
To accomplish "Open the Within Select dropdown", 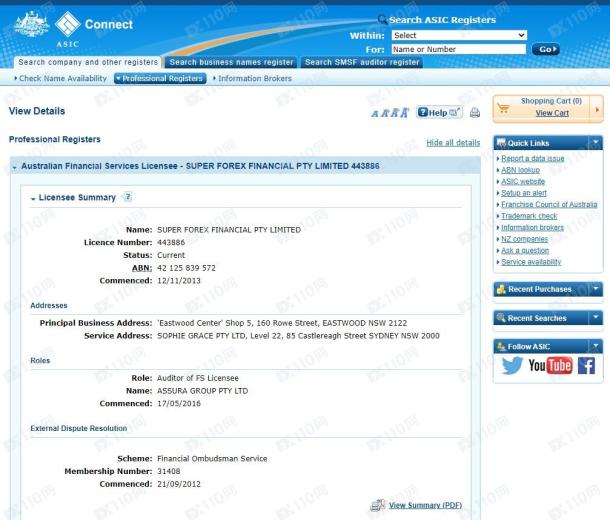I will tap(459, 35).
